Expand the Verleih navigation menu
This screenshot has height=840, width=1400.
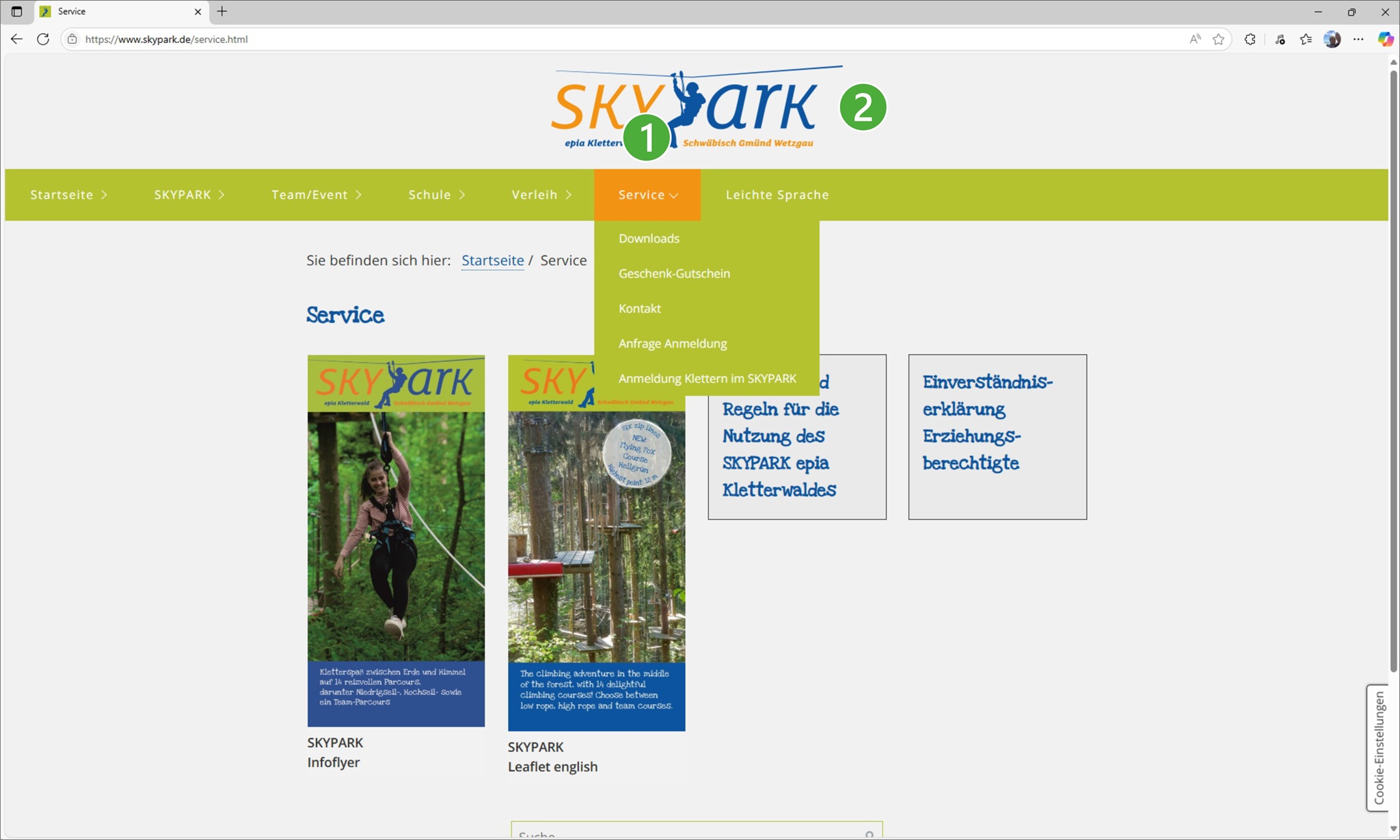(x=541, y=195)
